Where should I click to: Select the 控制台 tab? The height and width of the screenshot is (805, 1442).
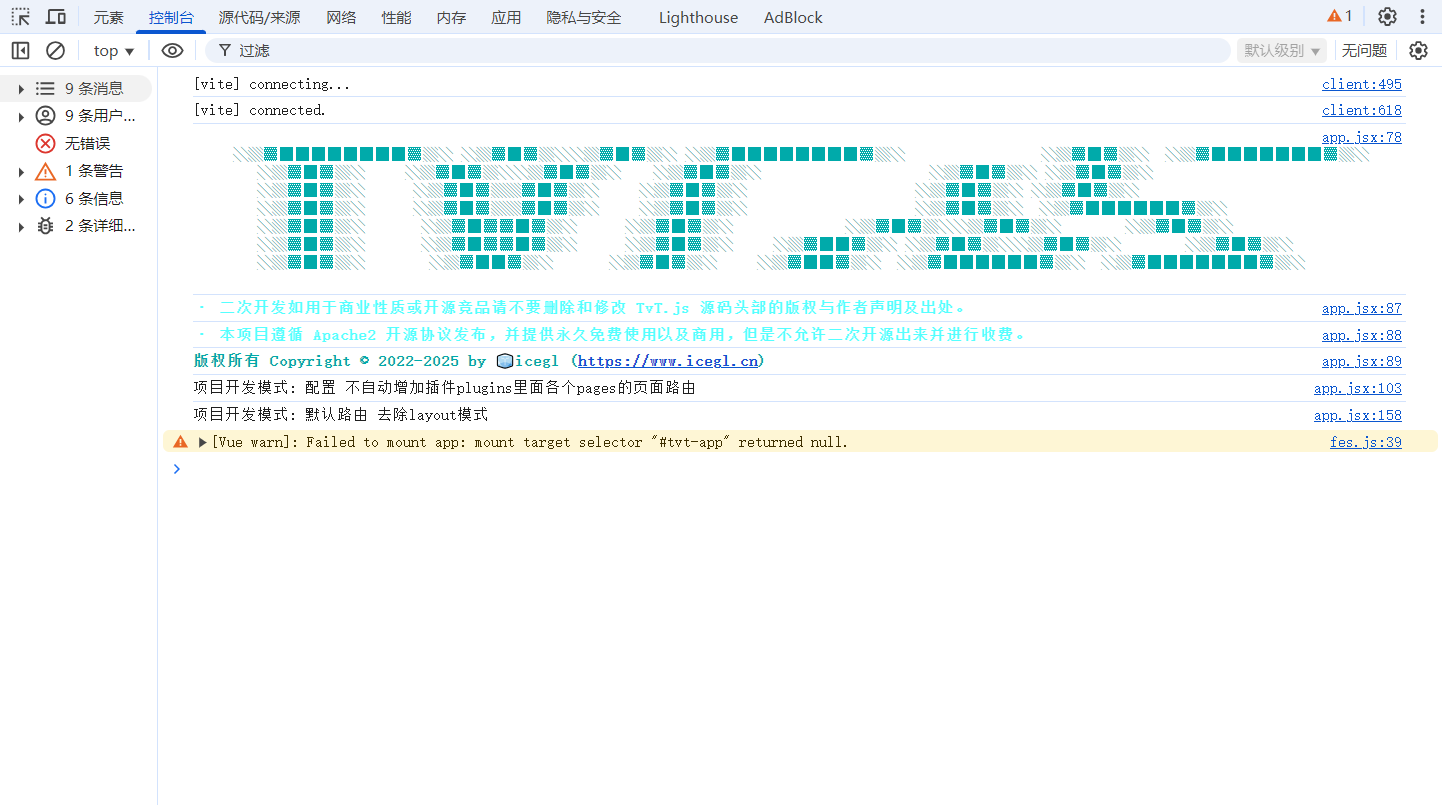(x=171, y=18)
